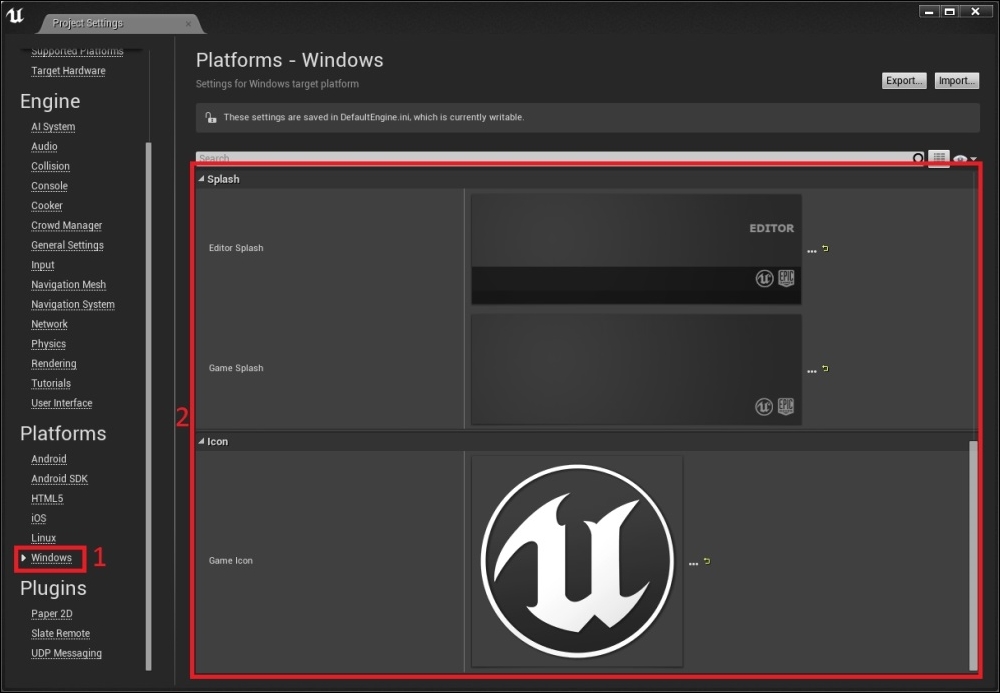Click the Export... button
The width and height of the screenshot is (1000, 693).
(904, 80)
